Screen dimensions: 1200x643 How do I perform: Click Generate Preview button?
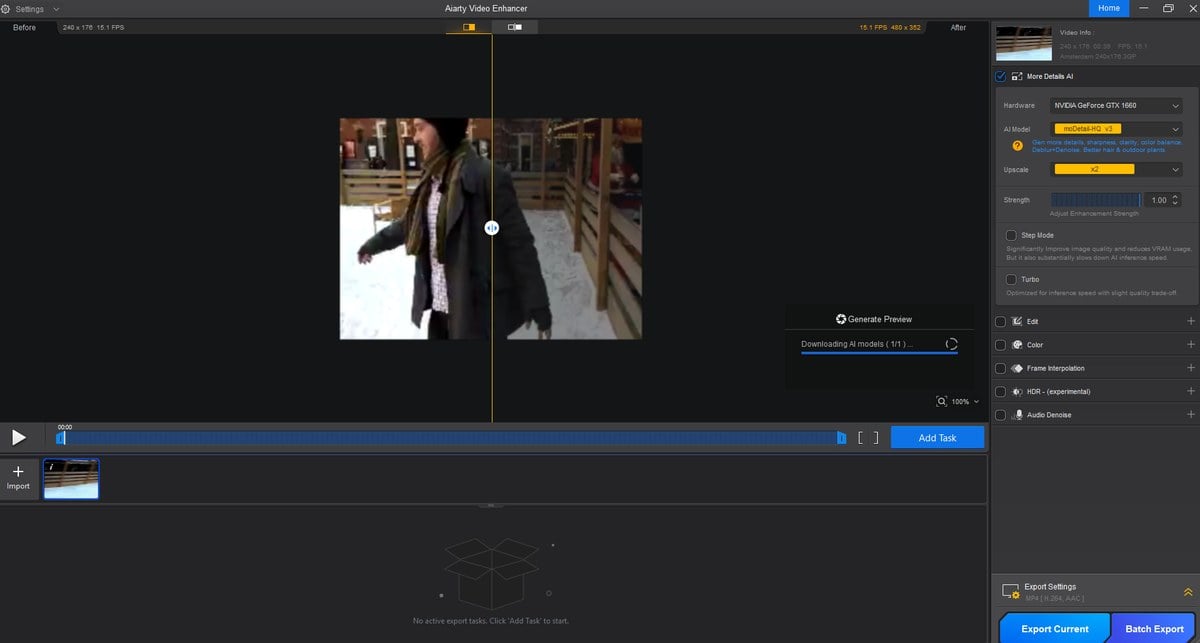click(x=874, y=319)
